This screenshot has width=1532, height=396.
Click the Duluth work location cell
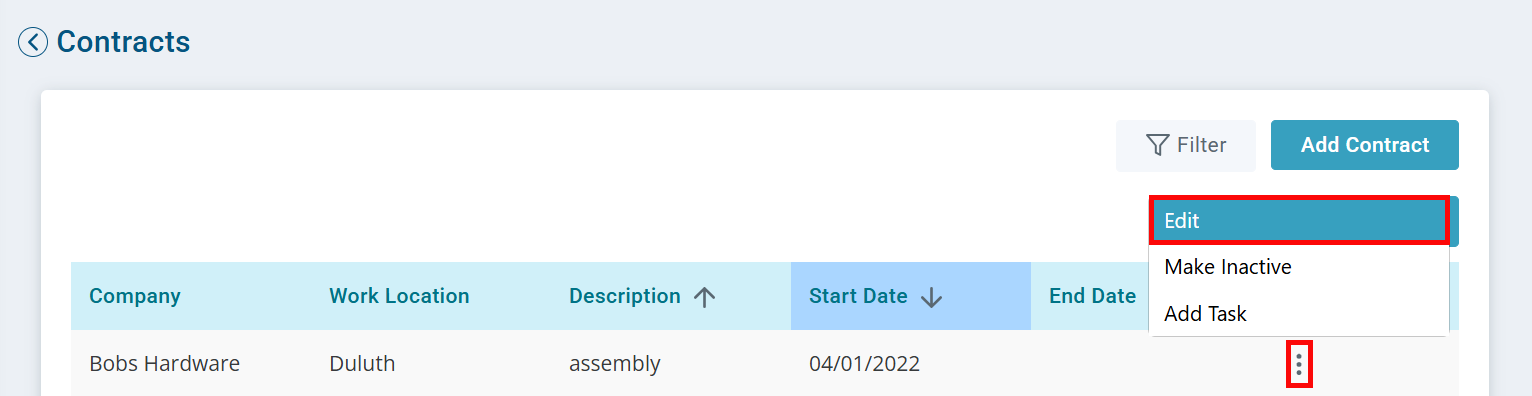point(362,364)
